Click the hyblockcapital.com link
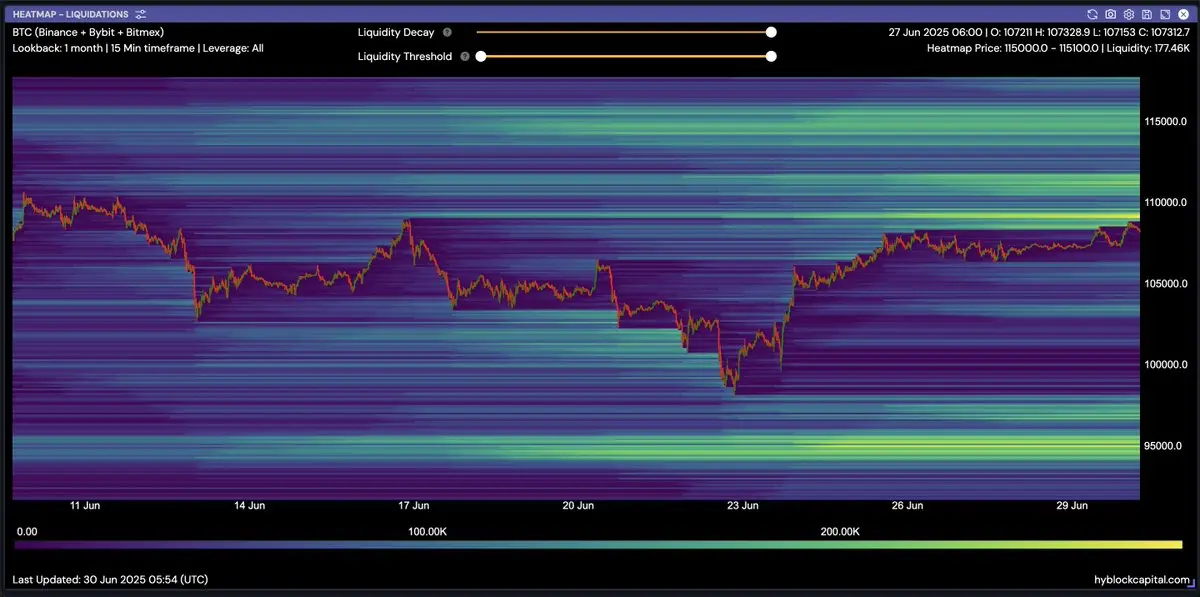The width and height of the screenshot is (1200, 597). click(1142, 580)
